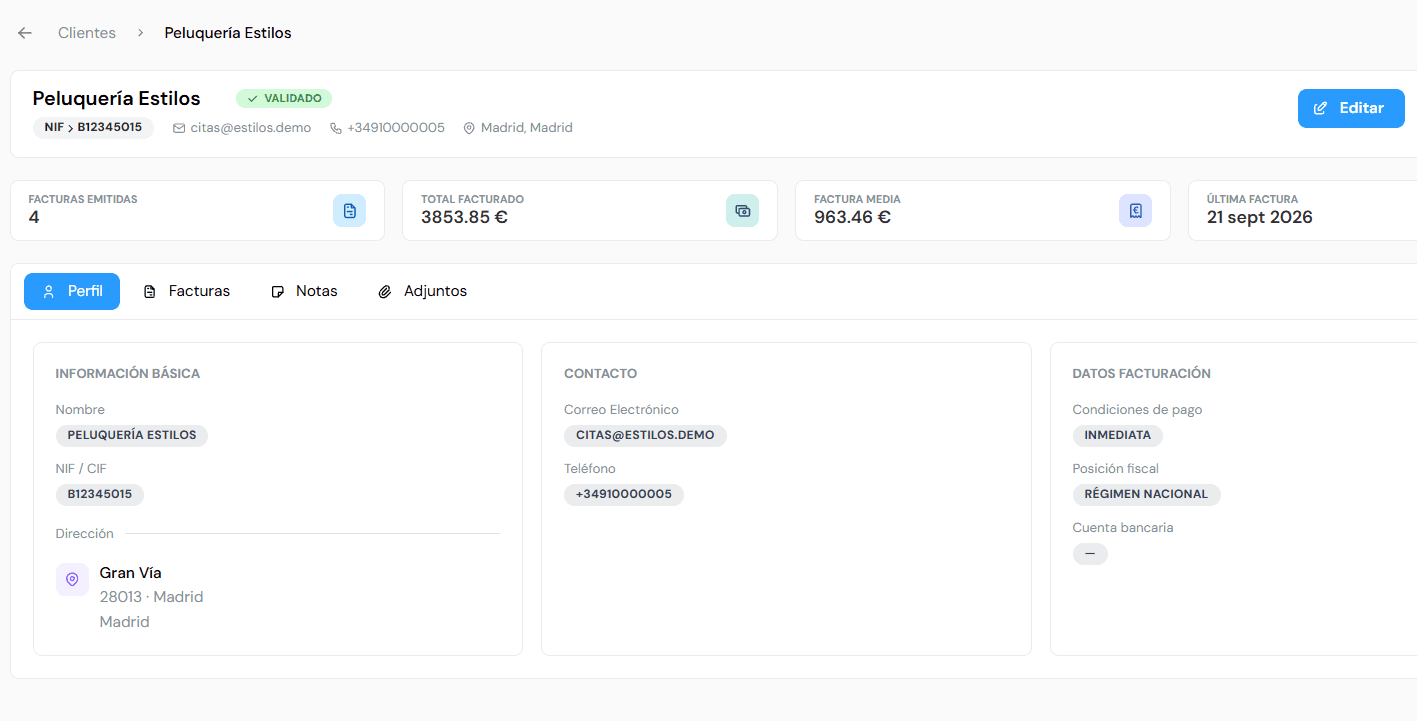Click the RÉGIMEN NACIONAL fiscal position chip

click(1147, 494)
